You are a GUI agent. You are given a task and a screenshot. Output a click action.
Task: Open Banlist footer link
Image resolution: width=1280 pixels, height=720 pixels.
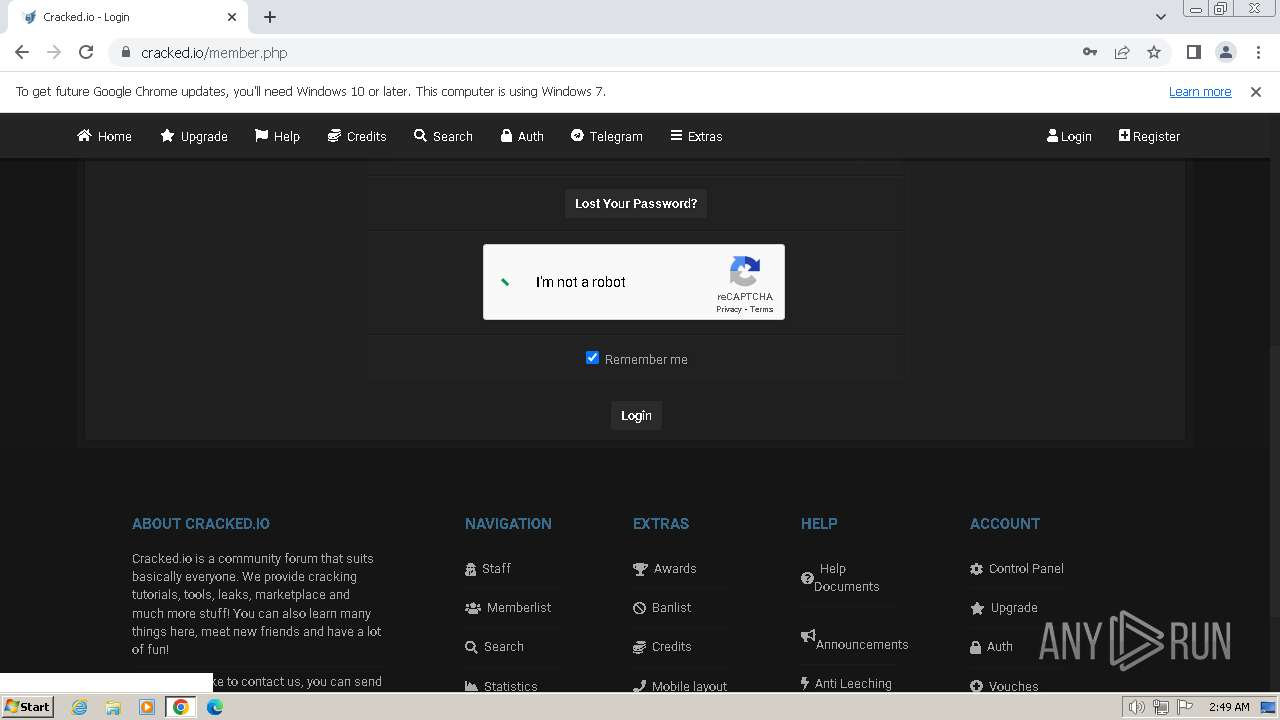click(662, 607)
